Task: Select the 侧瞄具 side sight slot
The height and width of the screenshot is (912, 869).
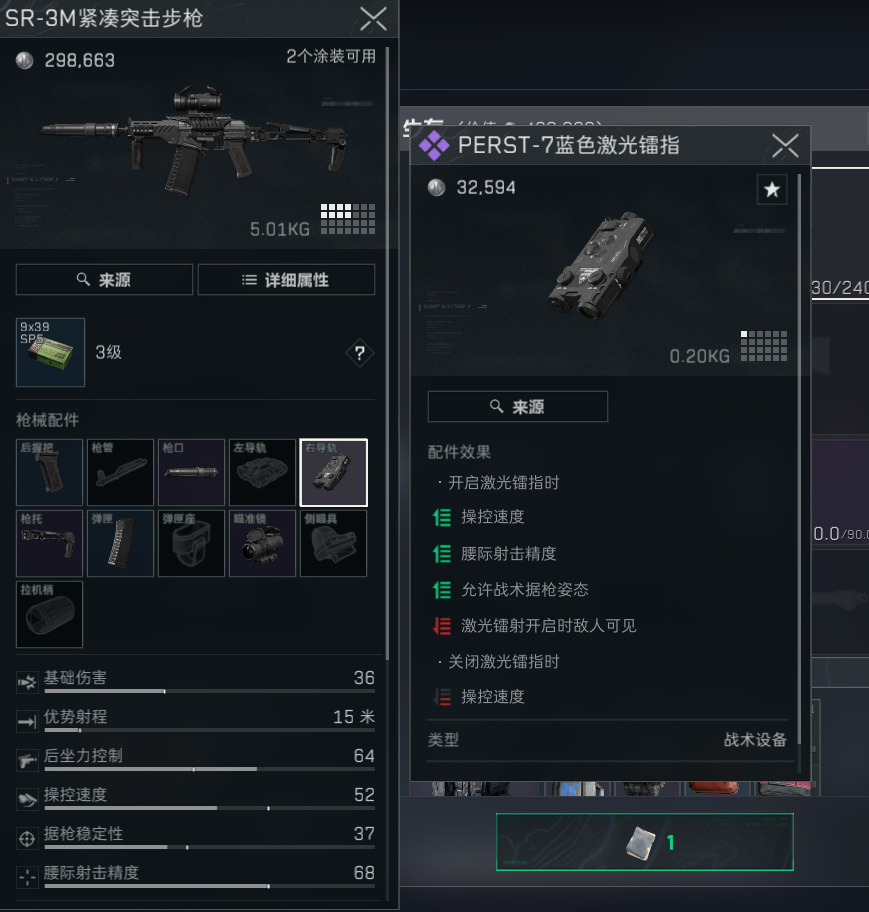Action: coord(333,543)
